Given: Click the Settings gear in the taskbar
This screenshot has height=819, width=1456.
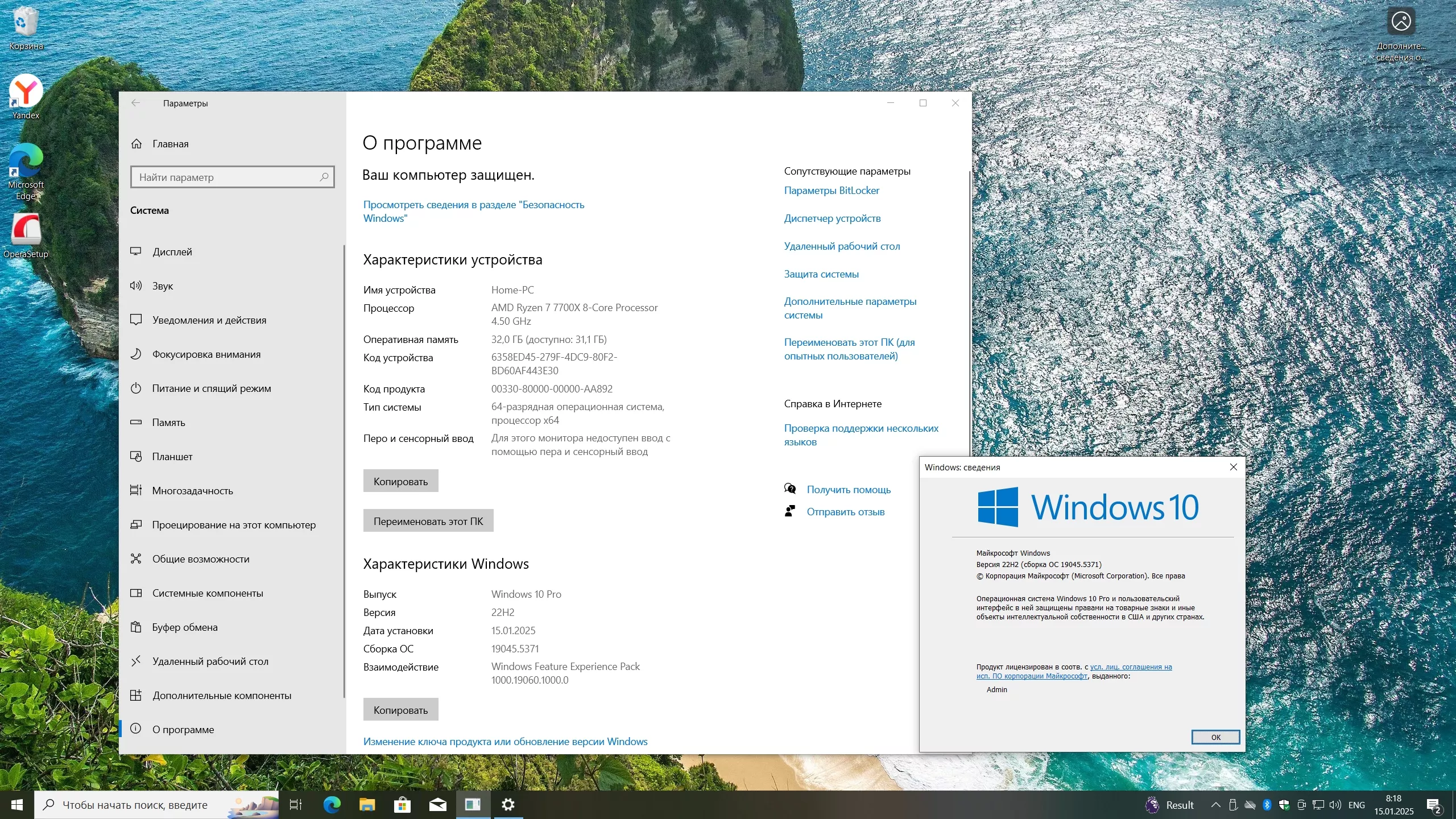Looking at the screenshot, I should [508, 804].
